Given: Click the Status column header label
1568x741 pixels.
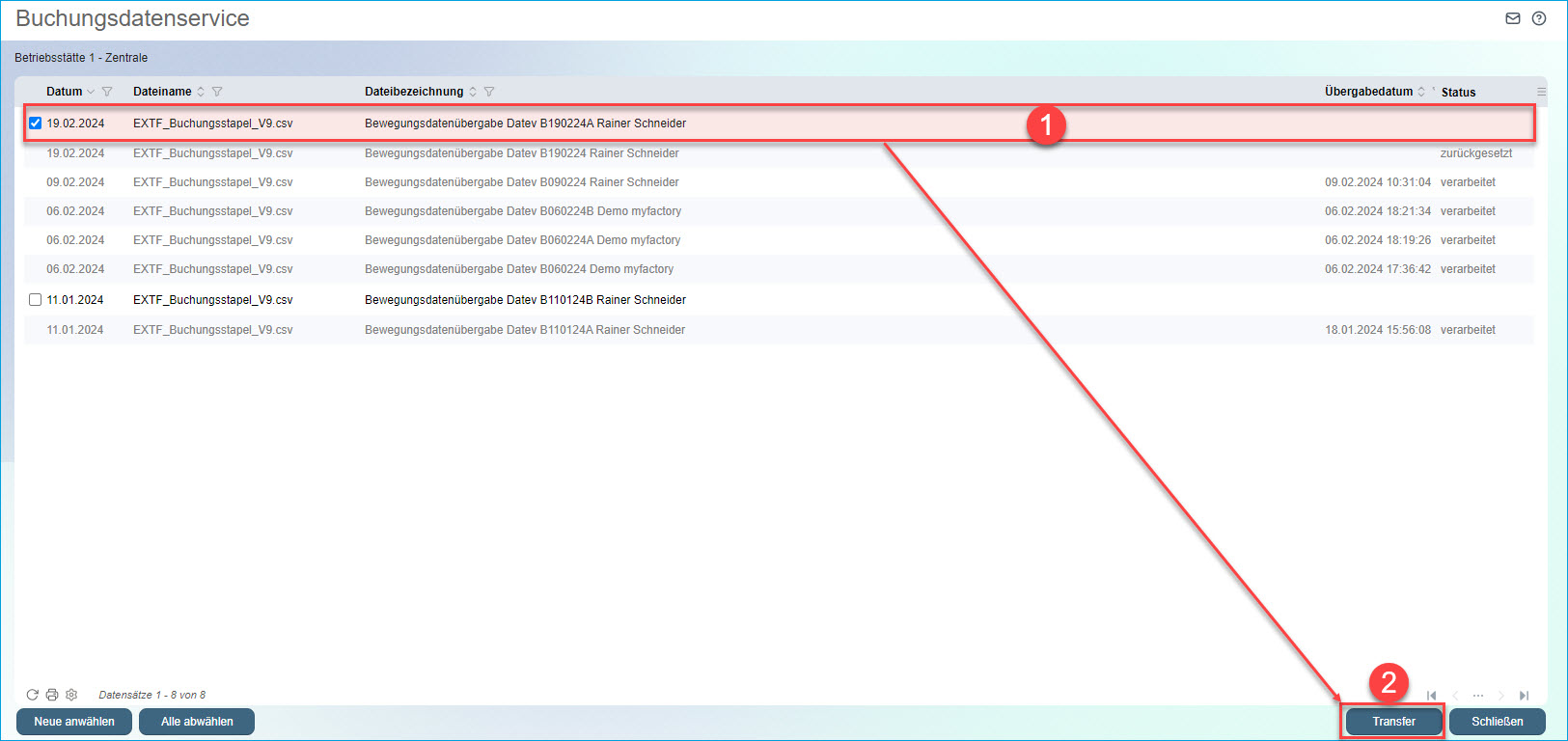Looking at the screenshot, I should pyautogui.click(x=1458, y=93).
